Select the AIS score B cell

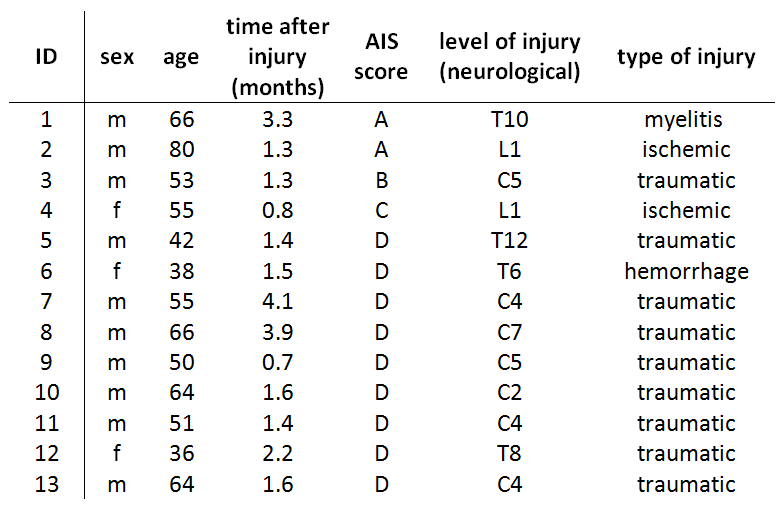tap(381, 181)
